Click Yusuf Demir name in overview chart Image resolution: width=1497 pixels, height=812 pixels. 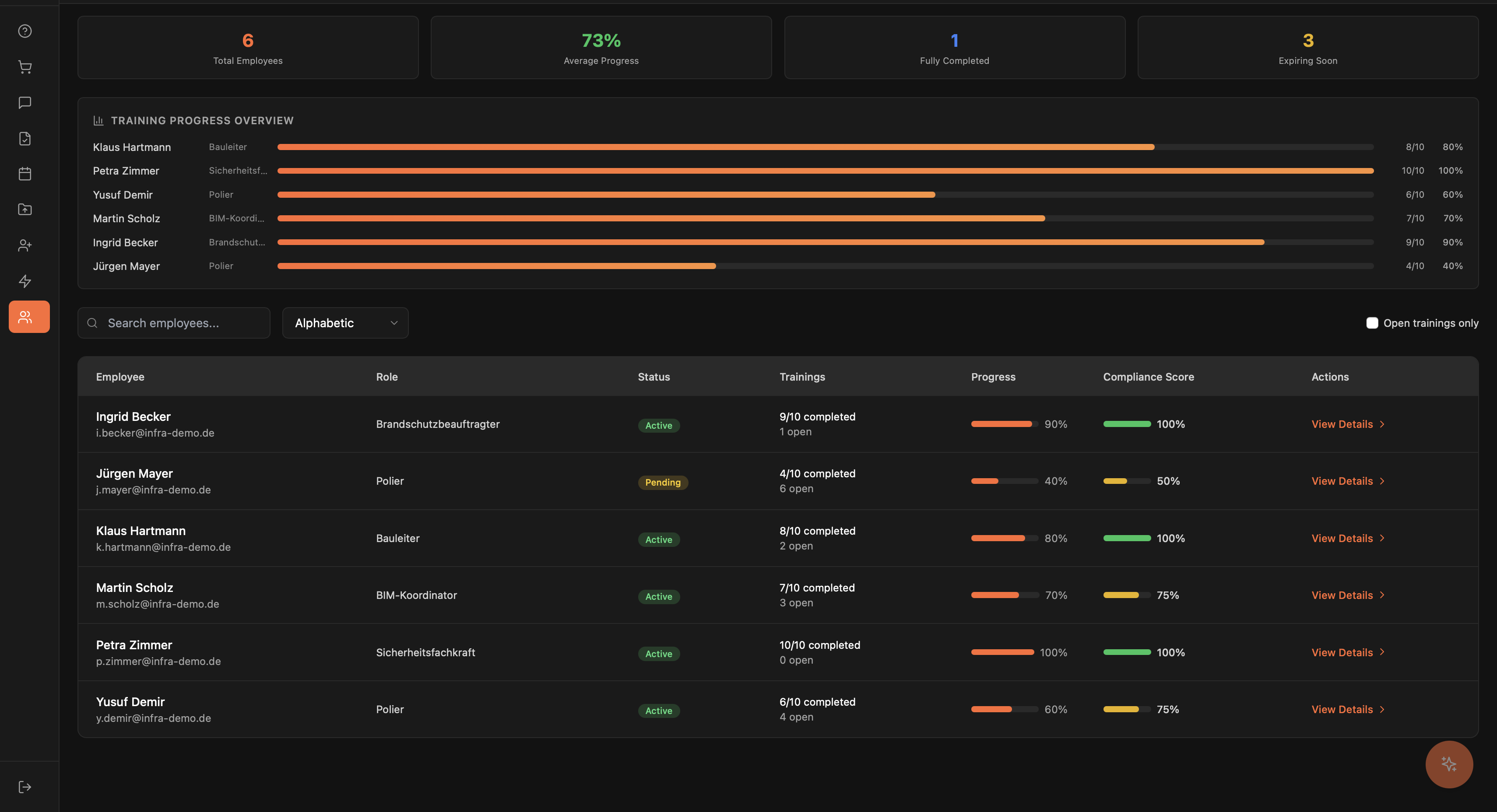click(123, 195)
